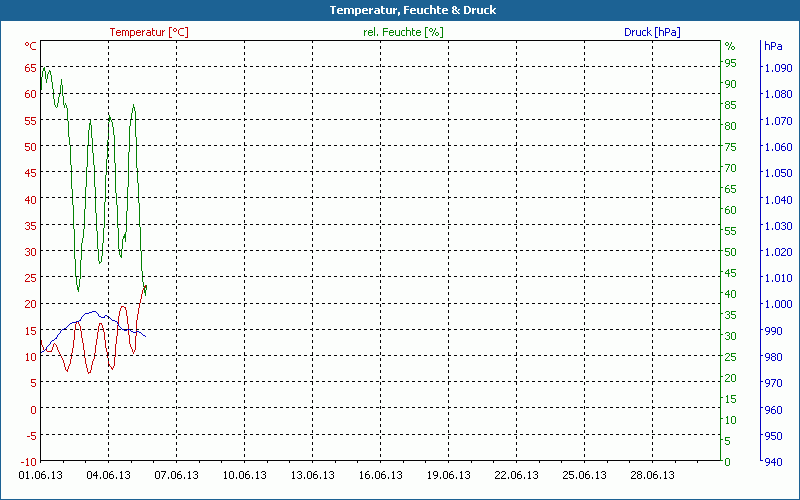Image resolution: width=800 pixels, height=500 pixels.
Task: Click the green humidity axis value '50'
Action: [731, 252]
